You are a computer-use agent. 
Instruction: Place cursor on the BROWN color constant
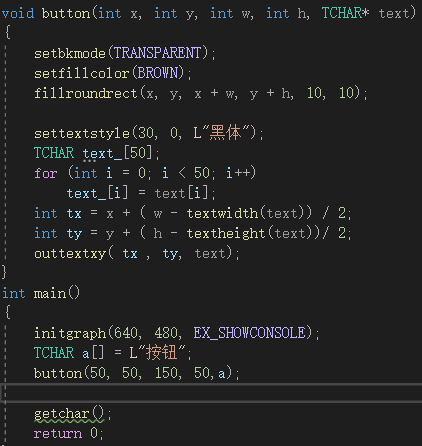tap(158, 73)
